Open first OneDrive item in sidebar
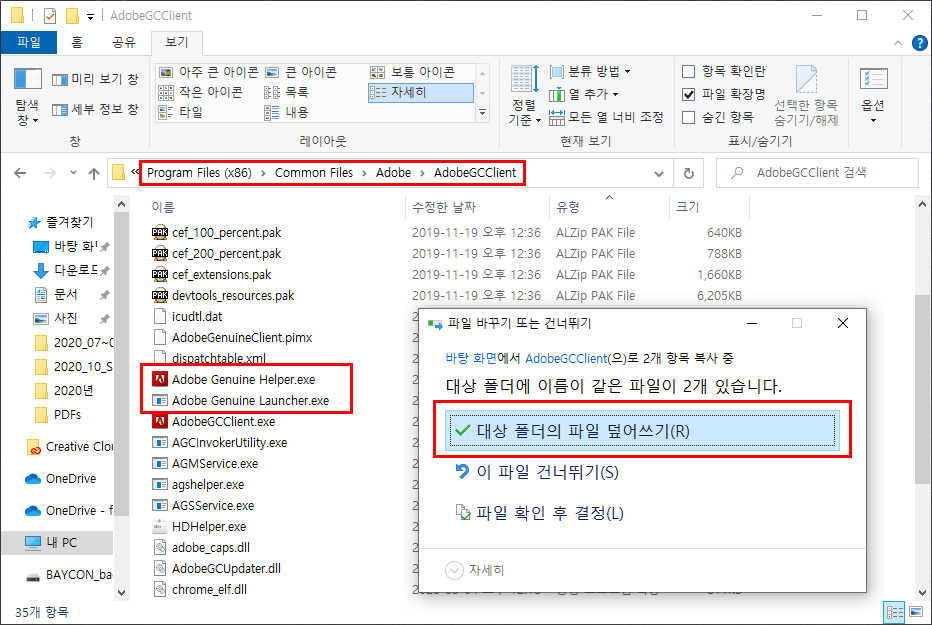The width and height of the screenshot is (932, 625). tap(61, 479)
